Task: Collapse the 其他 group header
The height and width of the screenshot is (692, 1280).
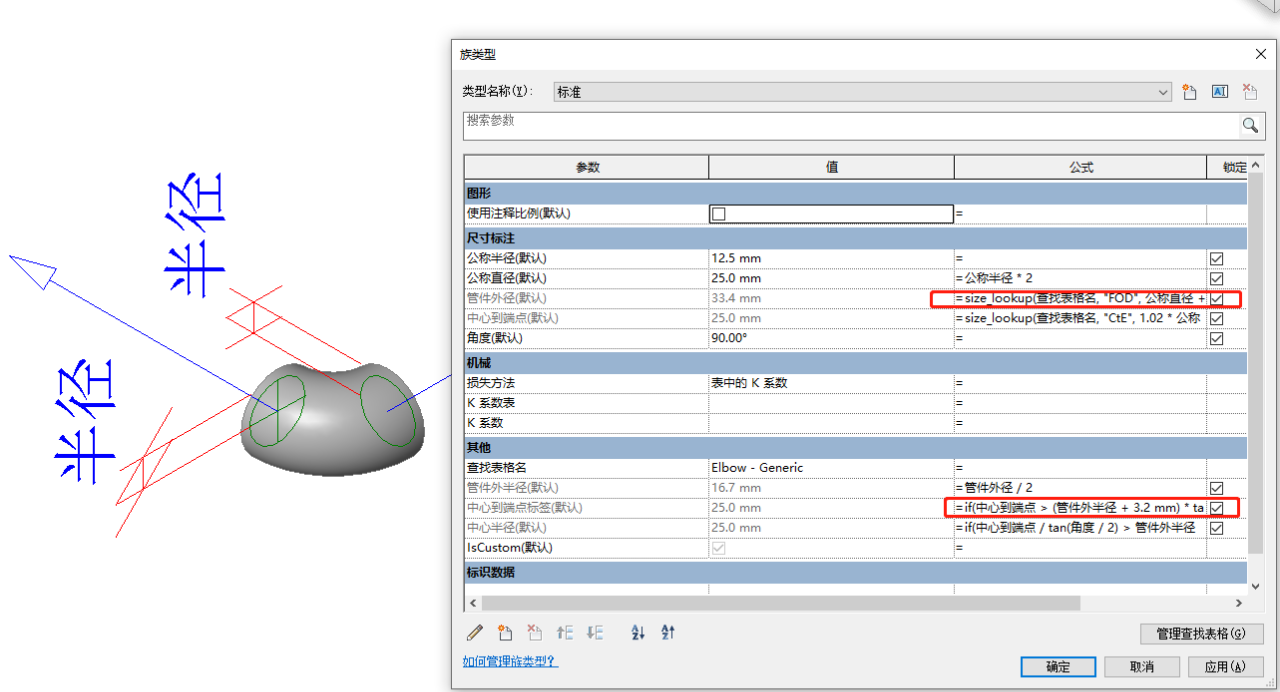Action: (856, 447)
